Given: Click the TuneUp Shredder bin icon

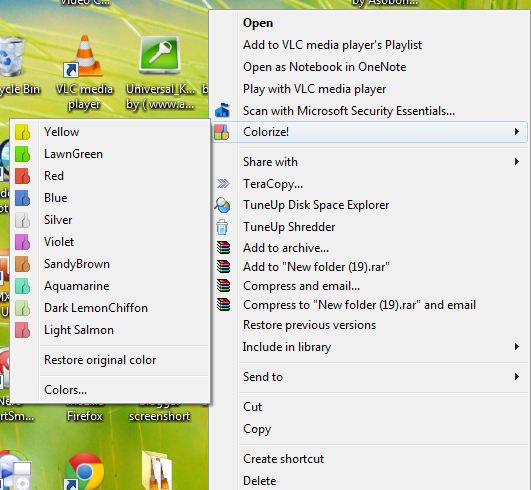Looking at the screenshot, I should tap(222, 227).
